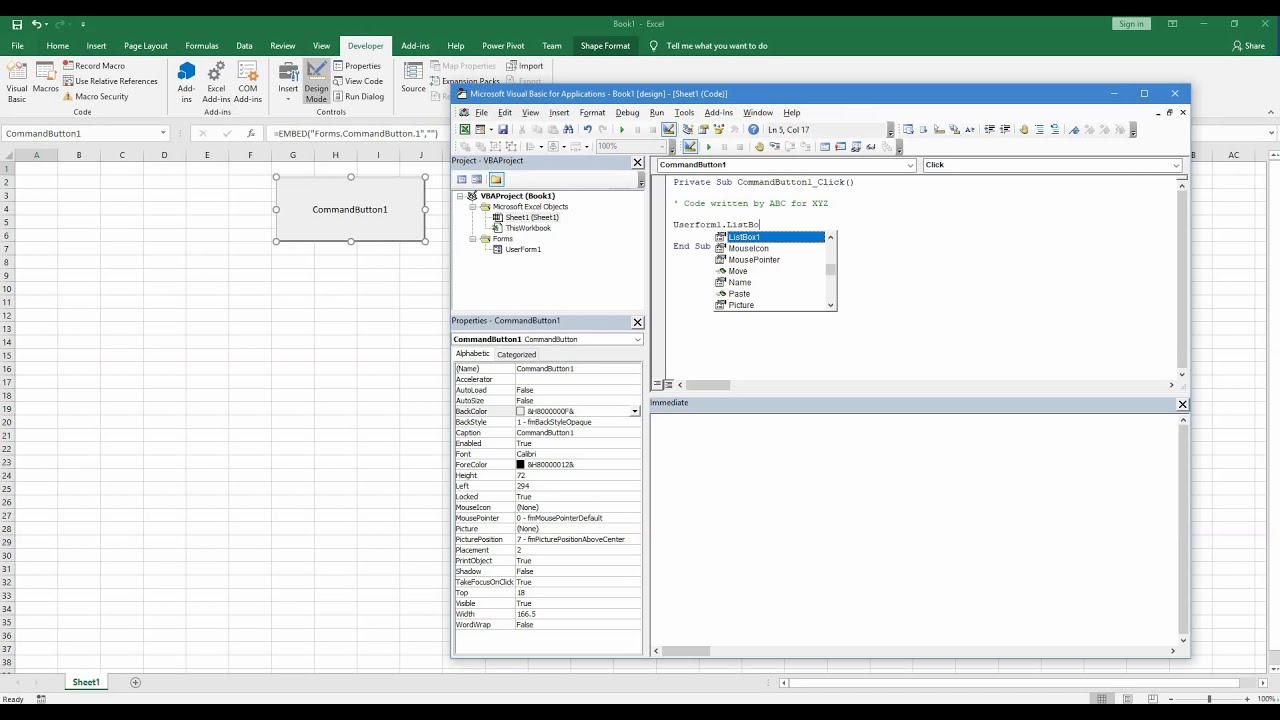
Task: Open the VBA Tools menu
Action: tap(684, 113)
